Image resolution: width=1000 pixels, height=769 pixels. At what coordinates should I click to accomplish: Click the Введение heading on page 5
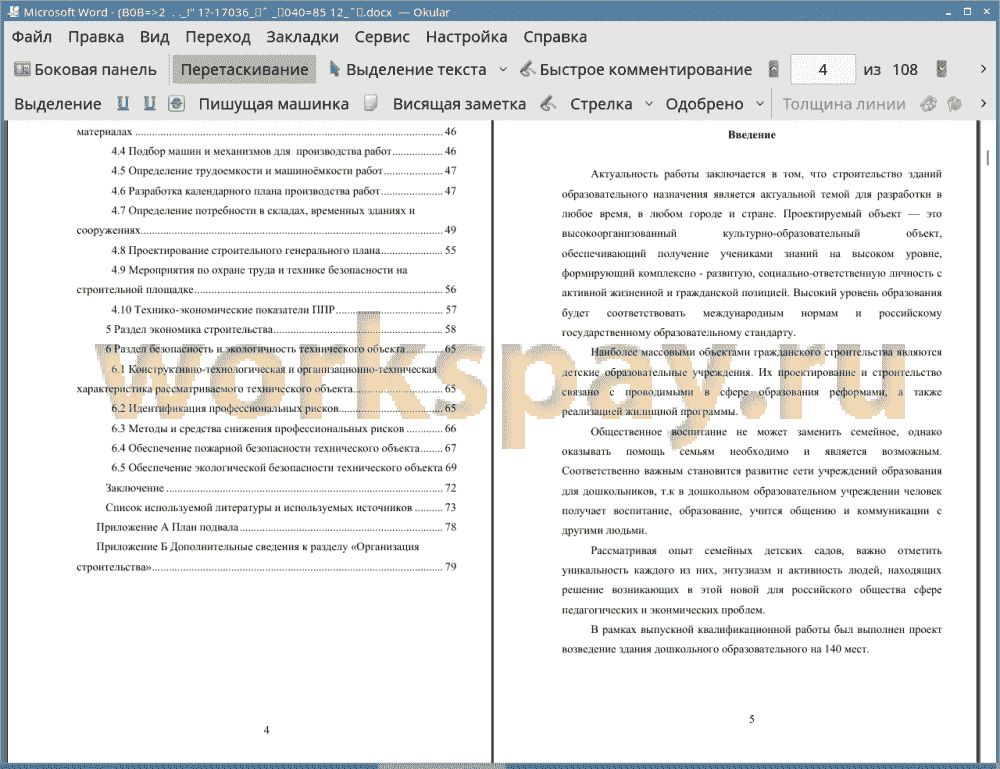coord(751,135)
